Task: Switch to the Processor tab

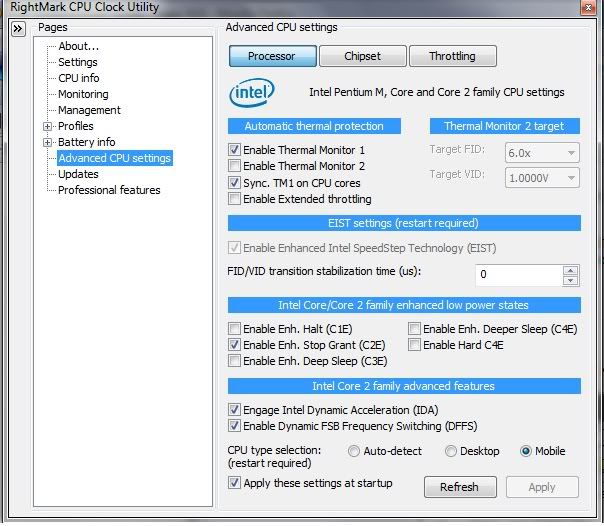Action: 272,56
